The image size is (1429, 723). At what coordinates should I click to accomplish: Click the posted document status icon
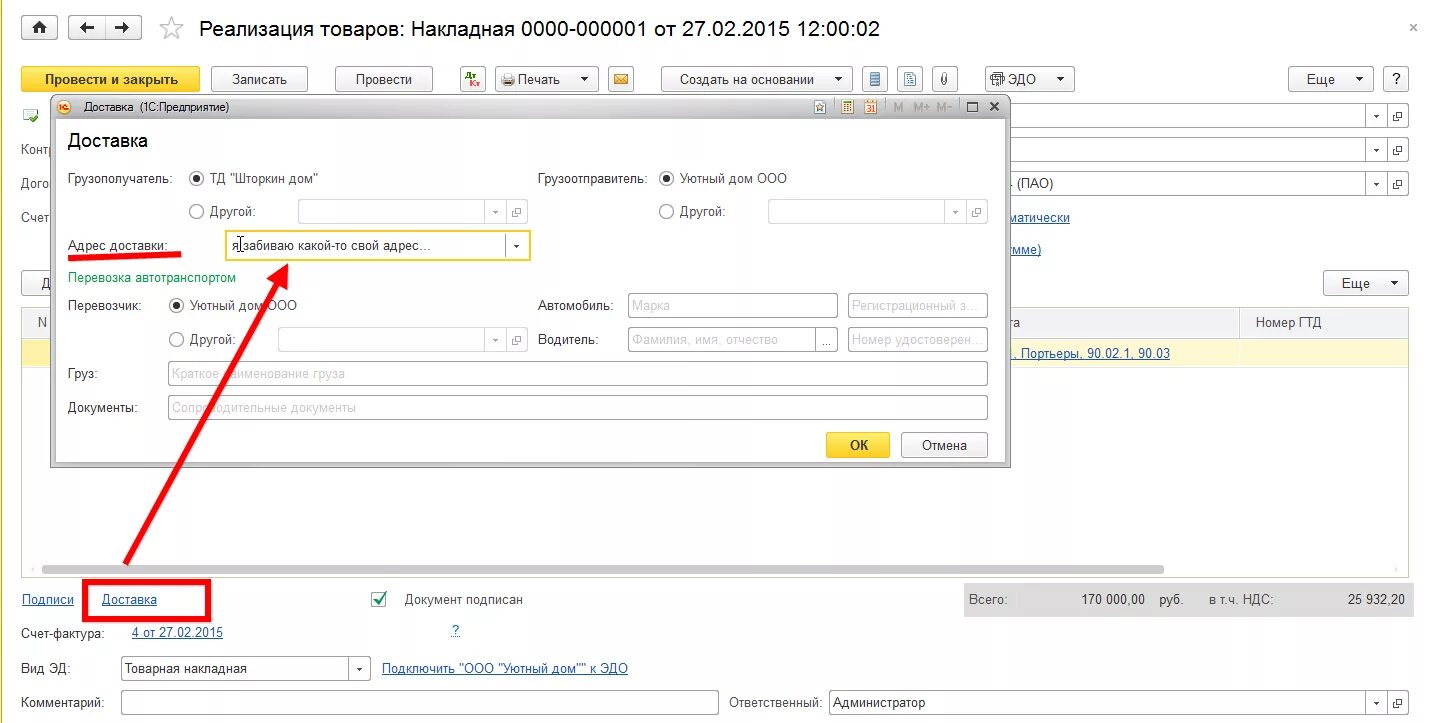(x=30, y=116)
